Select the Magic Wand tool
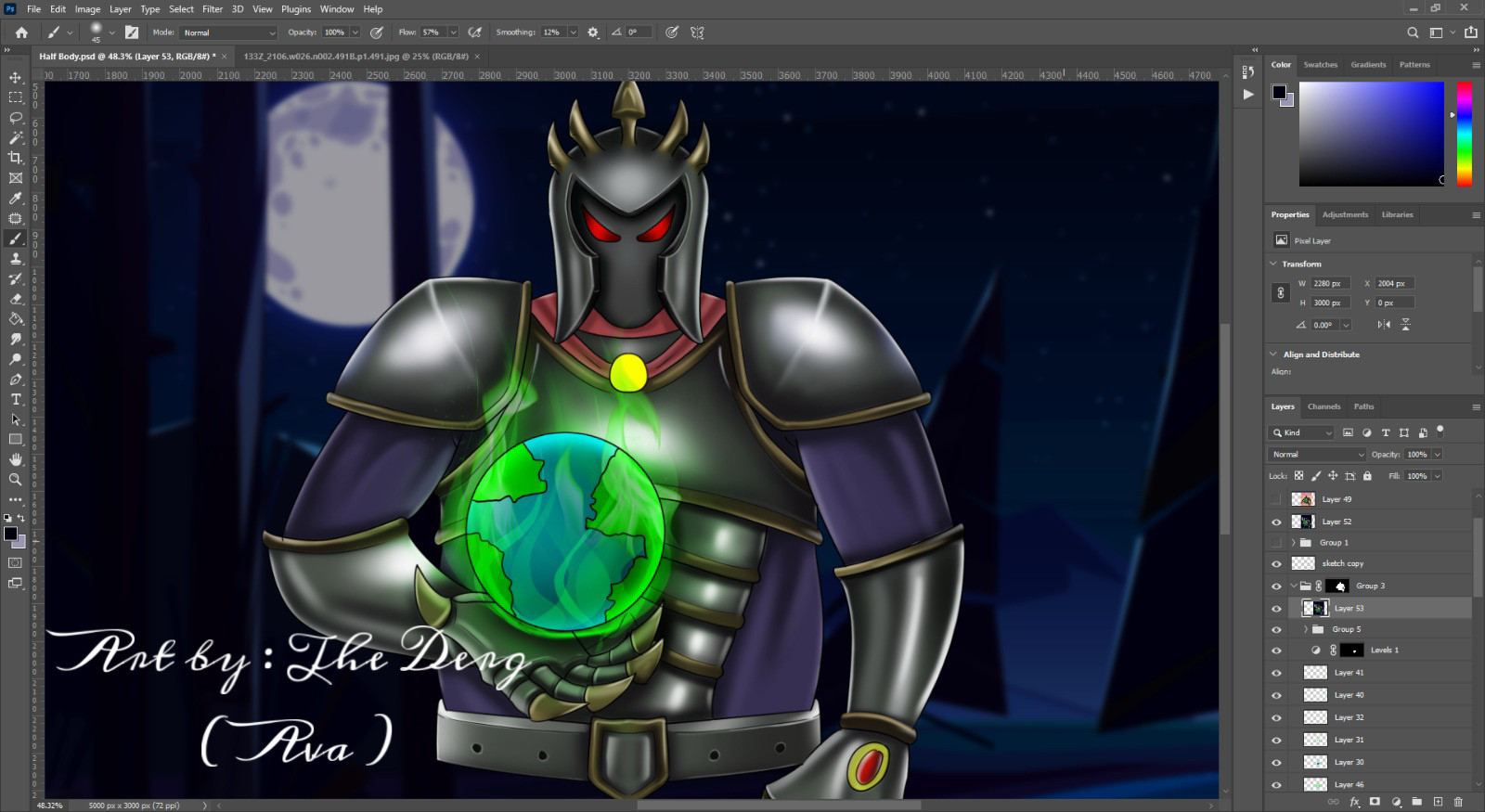The width and height of the screenshot is (1485, 812). (16, 137)
